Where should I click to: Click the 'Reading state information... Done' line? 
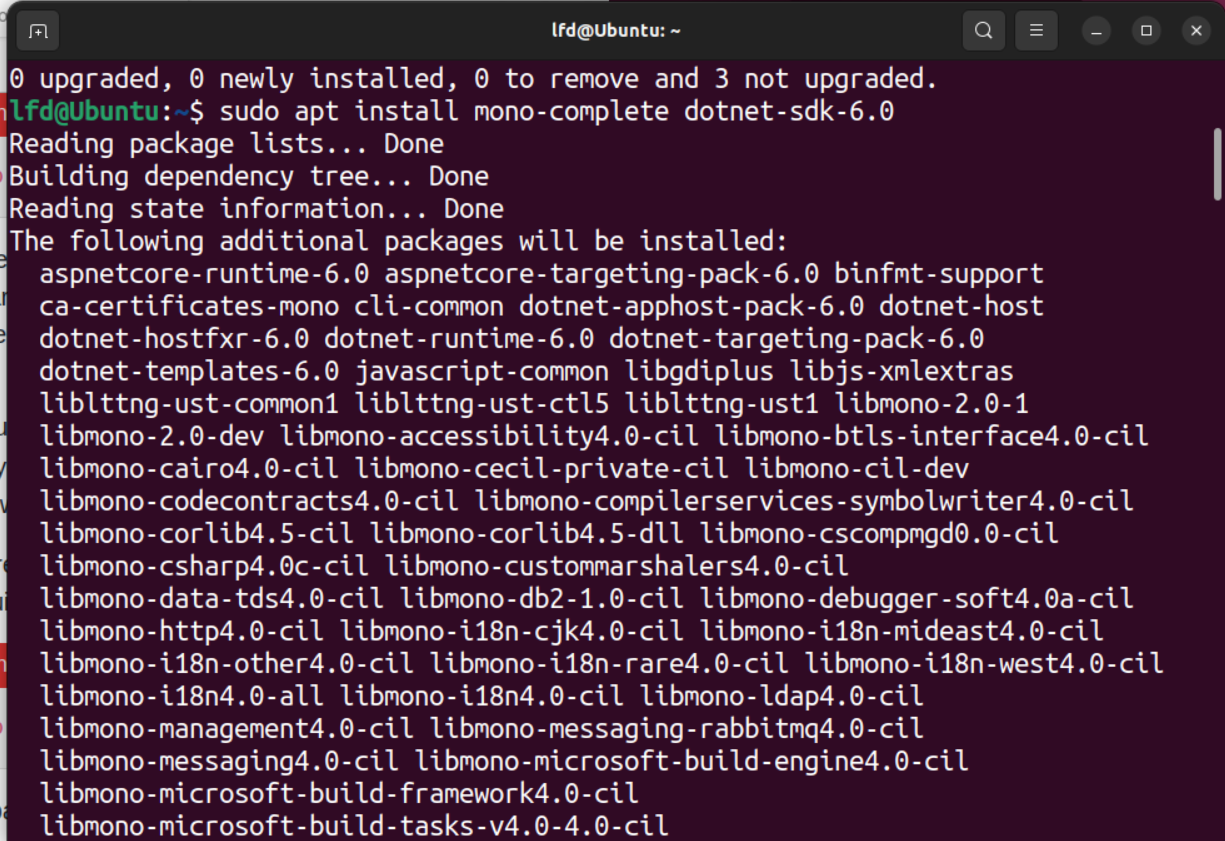point(256,209)
